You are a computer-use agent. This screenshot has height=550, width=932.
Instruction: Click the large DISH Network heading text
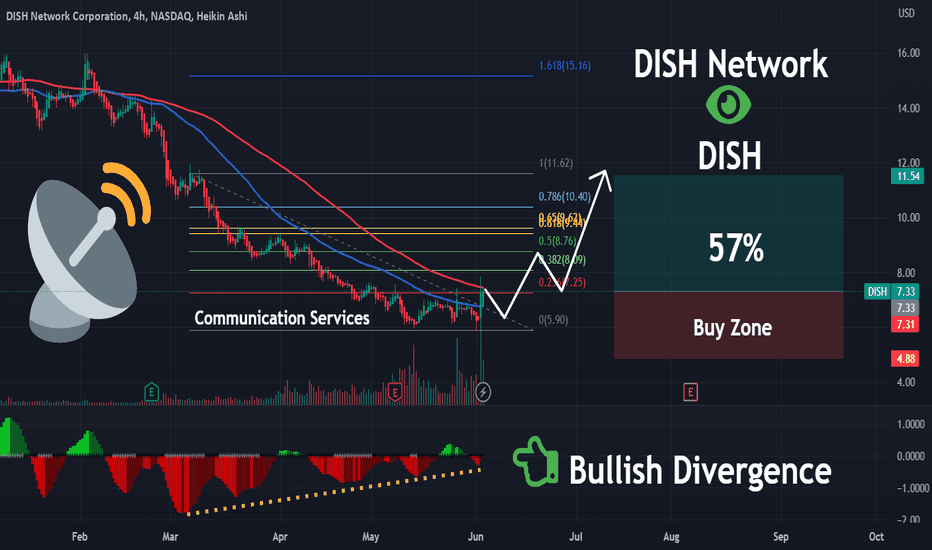coord(731,64)
